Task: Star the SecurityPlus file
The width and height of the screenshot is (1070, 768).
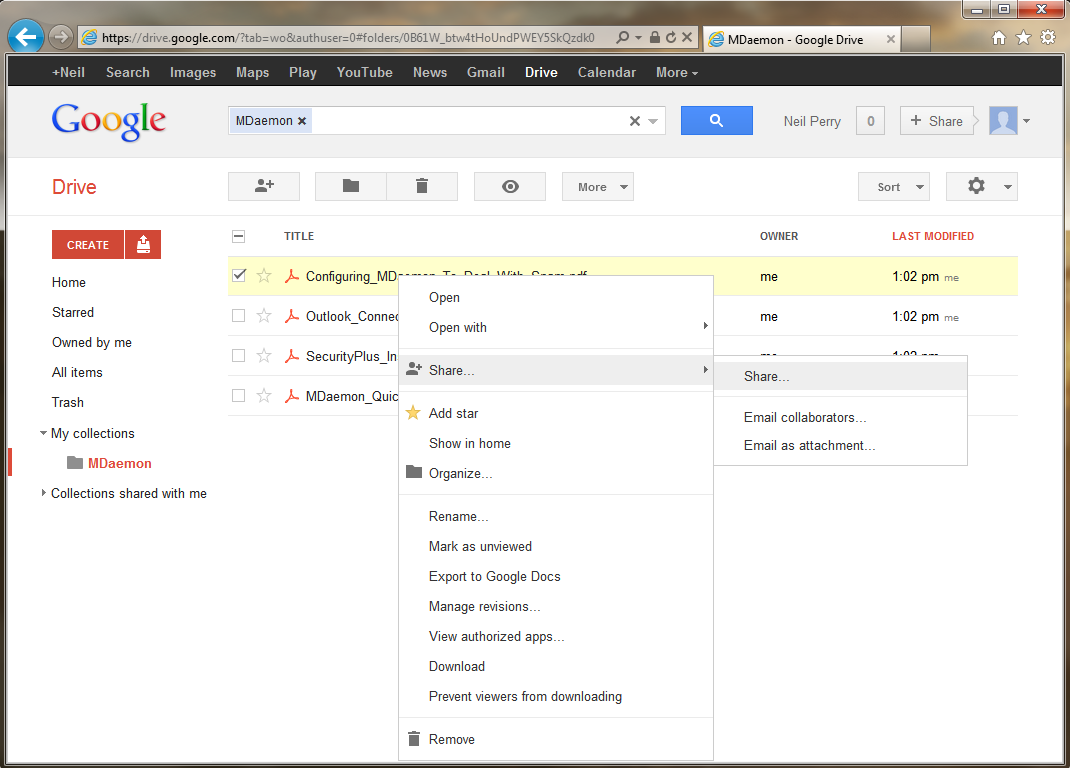Action: [263, 356]
